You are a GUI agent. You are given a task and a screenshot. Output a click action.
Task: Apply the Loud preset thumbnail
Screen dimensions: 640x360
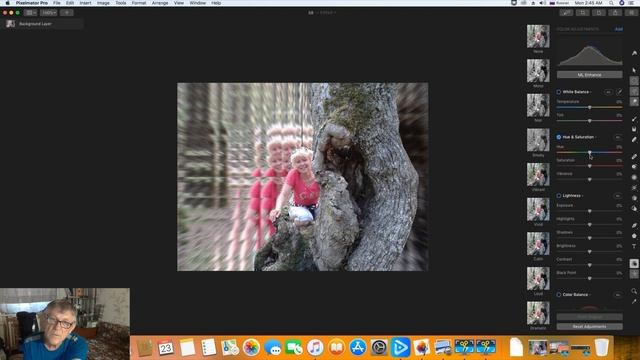538,278
